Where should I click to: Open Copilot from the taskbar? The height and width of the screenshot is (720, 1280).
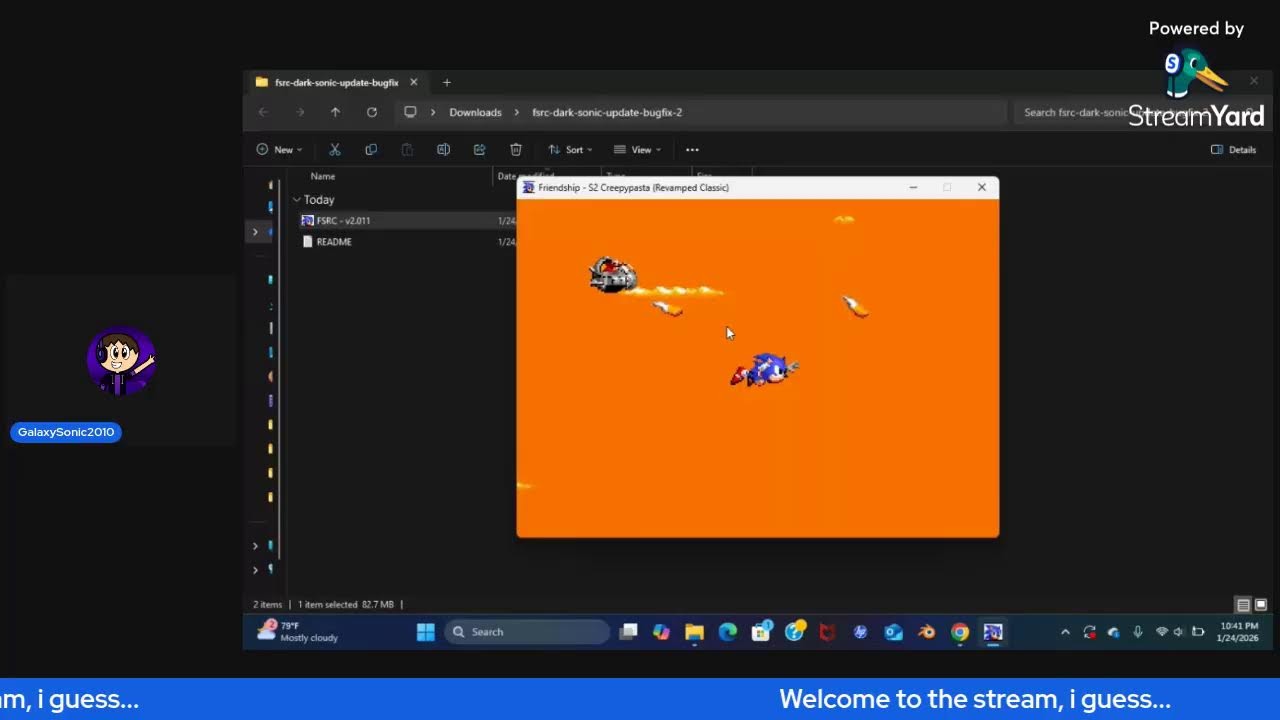661,632
